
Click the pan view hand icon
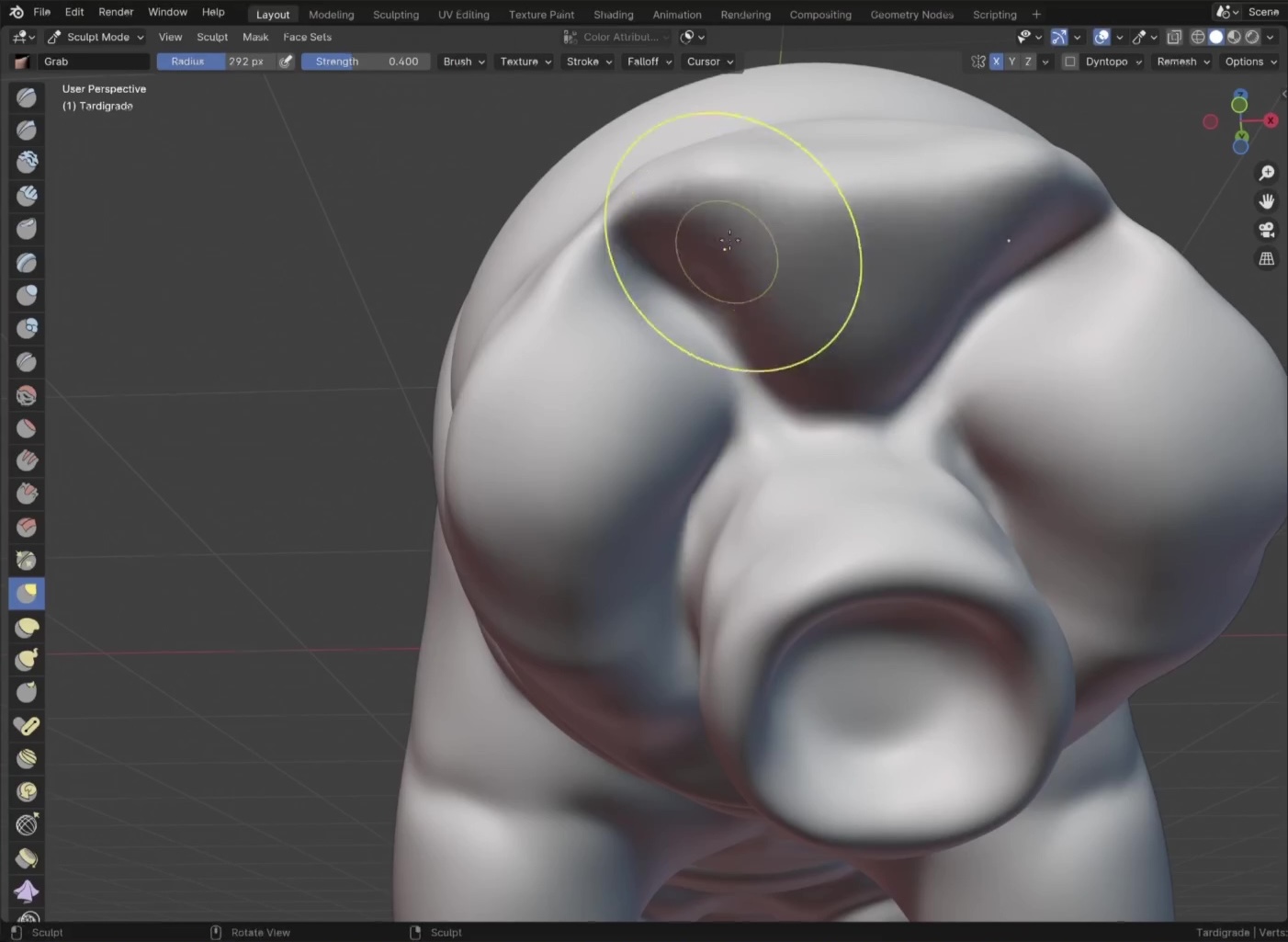(1267, 201)
